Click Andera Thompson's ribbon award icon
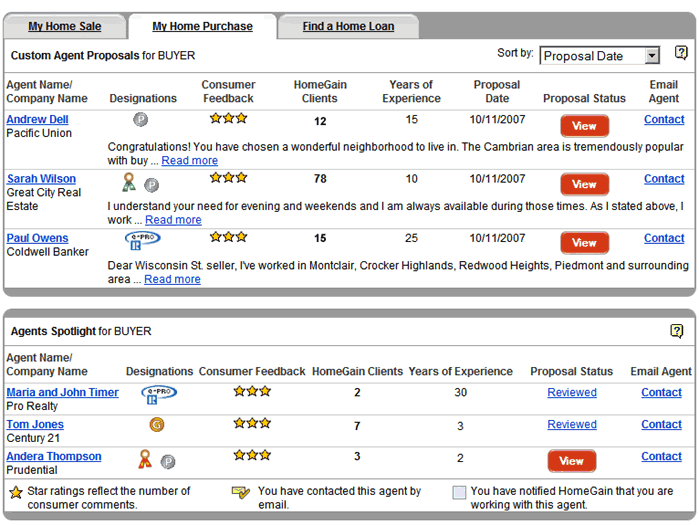The height and width of the screenshot is (525, 699). click(x=145, y=460)
